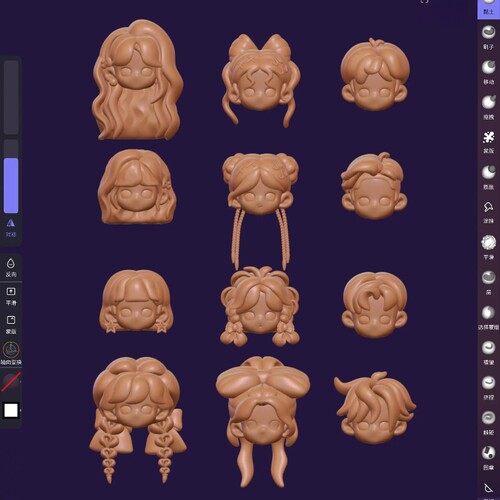Viewport: 500px width, 500px height.
Task: Select the sphere tool below Select Mask
Action: point(488,352)
